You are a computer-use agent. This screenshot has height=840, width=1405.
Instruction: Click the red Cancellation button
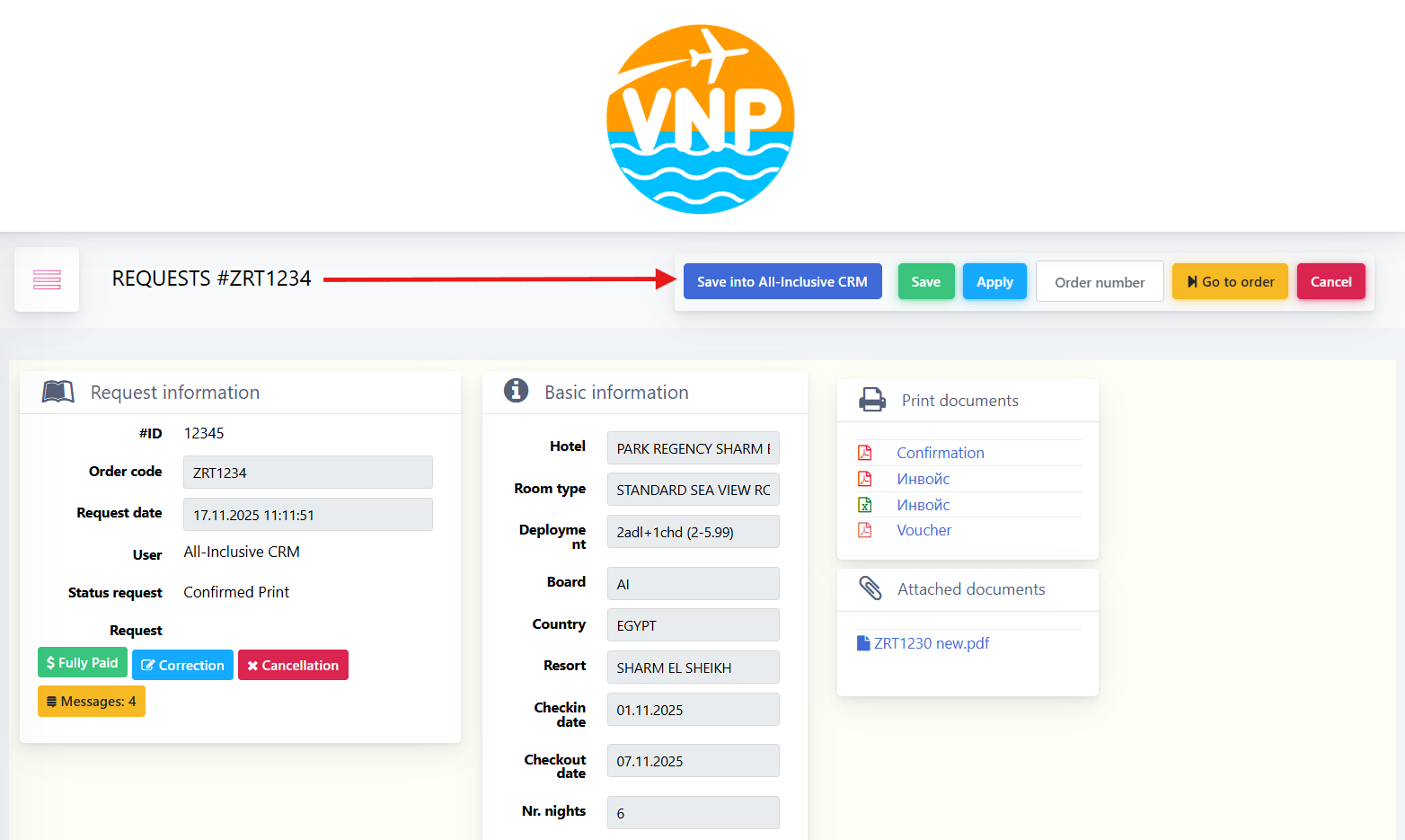tap(293, 665)
